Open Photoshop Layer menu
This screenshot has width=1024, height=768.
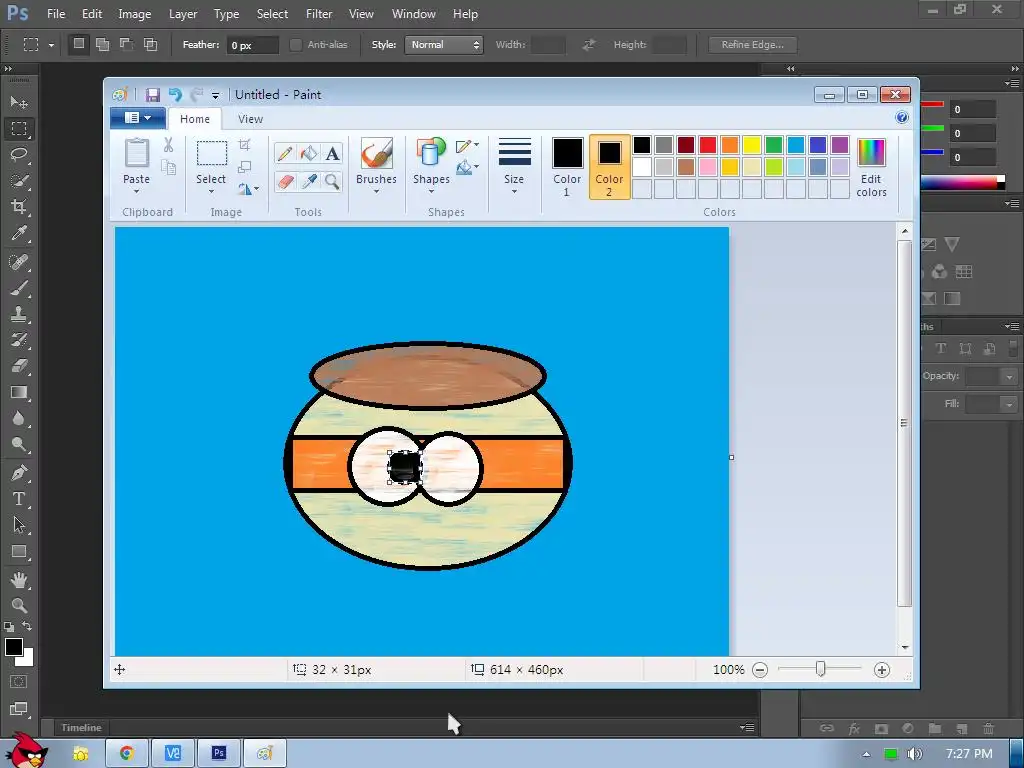pyautogui.click(x=183, y=14)
